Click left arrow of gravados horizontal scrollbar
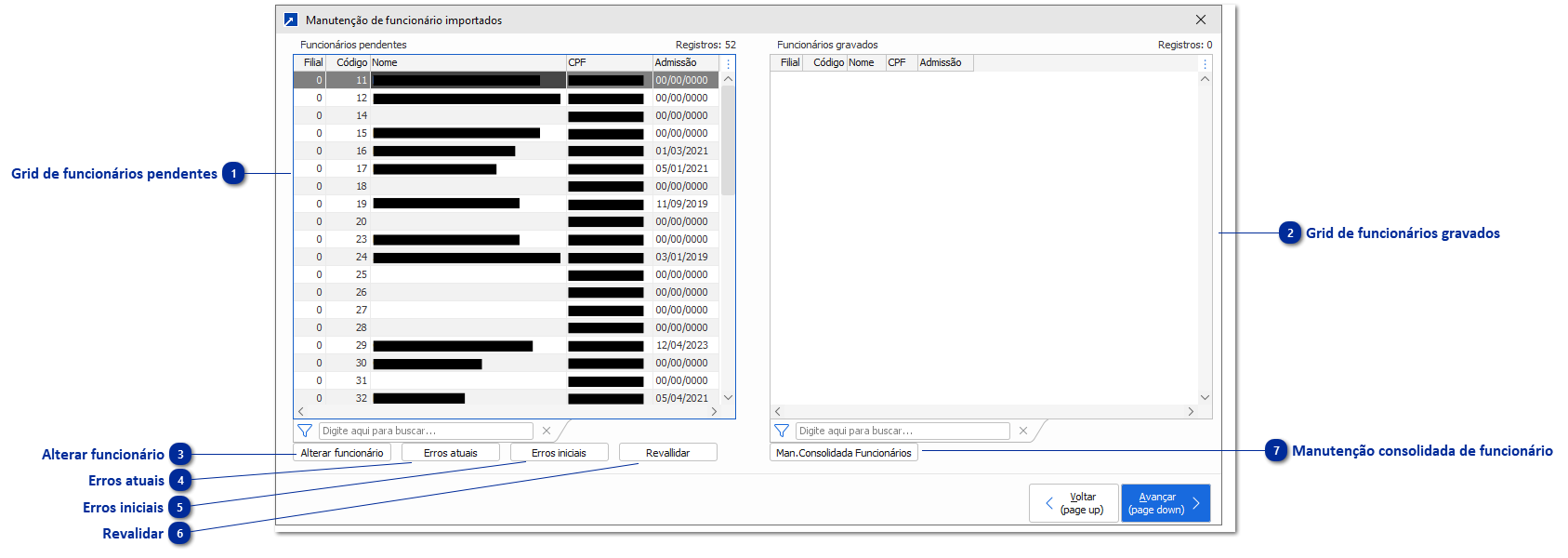Viewport: 1568px width, 558px height. tap(778, 411)
